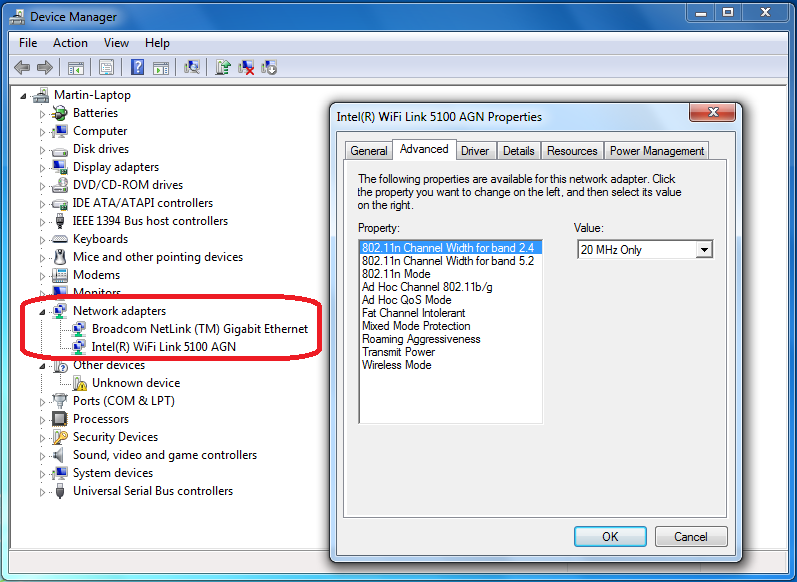This screenshot has width=797, height=582.
Task: Click the Uninstall device toolbar icon
Action: pos(246,68)
